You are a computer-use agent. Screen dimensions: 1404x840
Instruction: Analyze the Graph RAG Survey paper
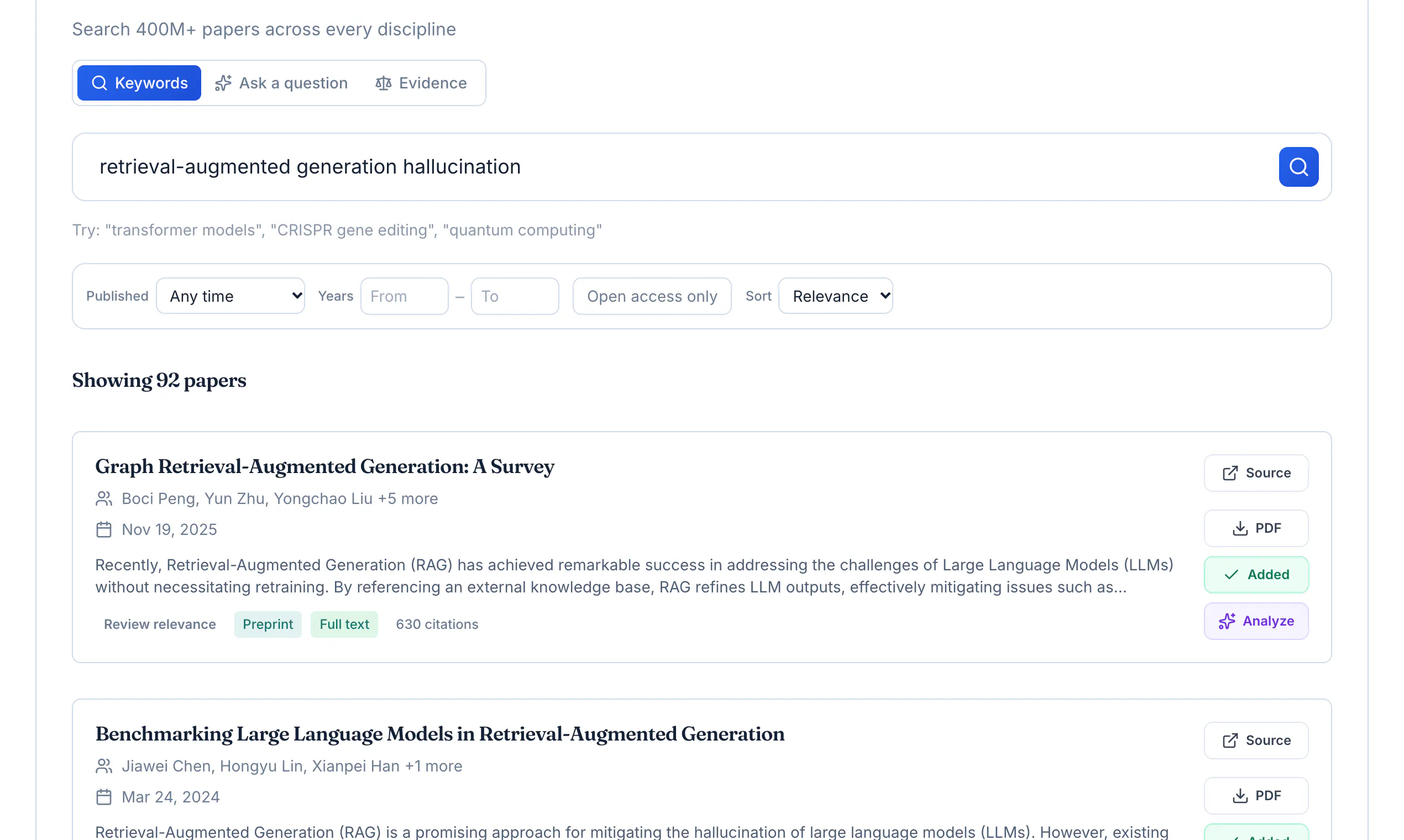[1256, 621]
